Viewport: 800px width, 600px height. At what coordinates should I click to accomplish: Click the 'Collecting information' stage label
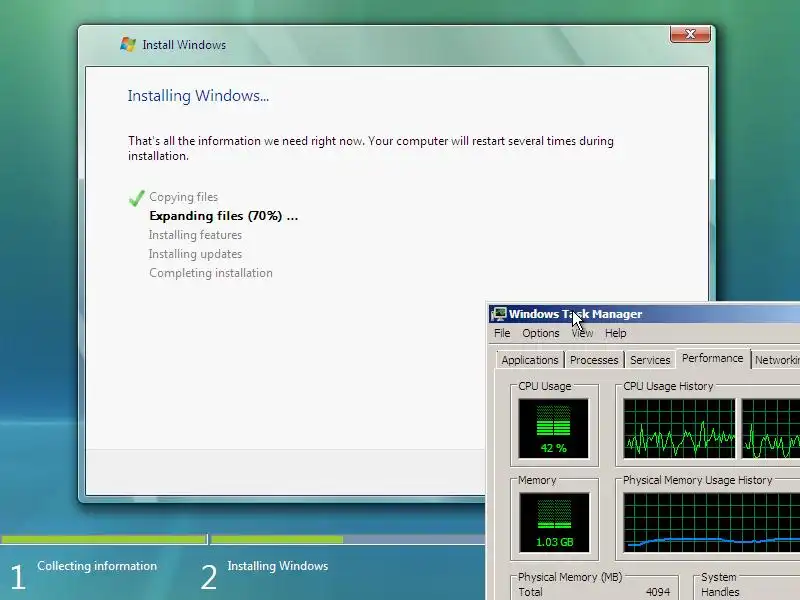(97, 566)
